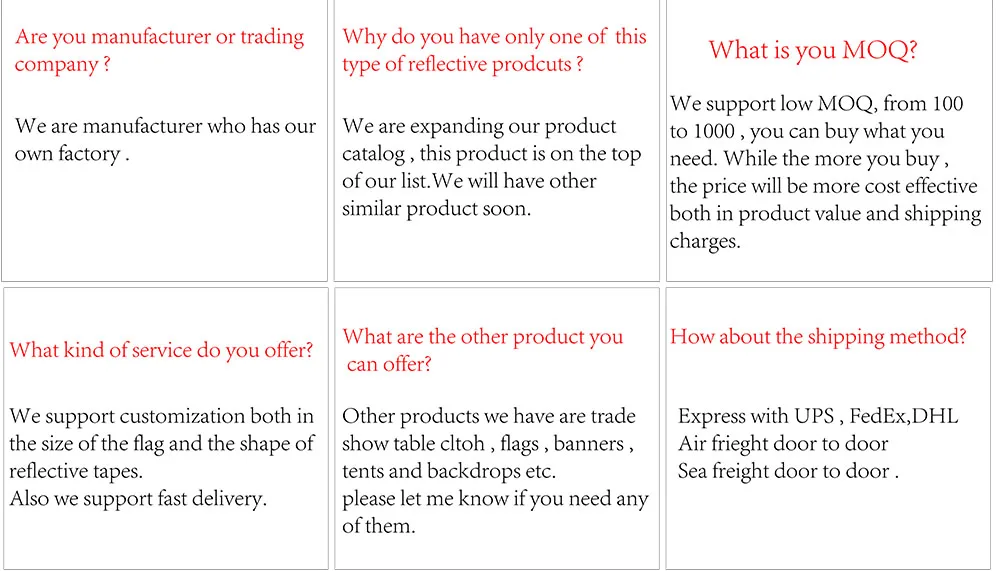Click the 'Air freight door to door' line
This screenshot has height=571, width=1000.
(x=783, y=444)
